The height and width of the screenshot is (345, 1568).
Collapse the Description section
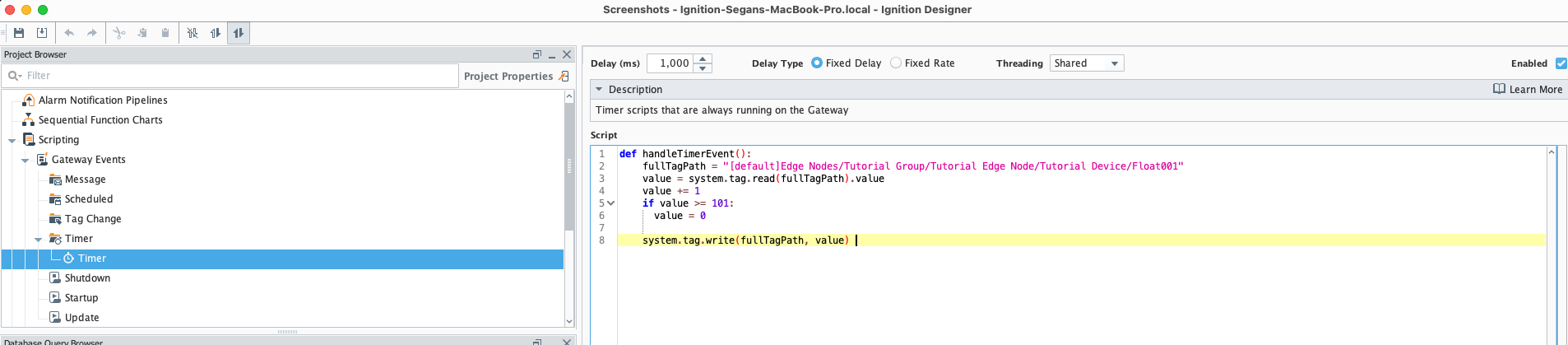click(x=600, y=89)
